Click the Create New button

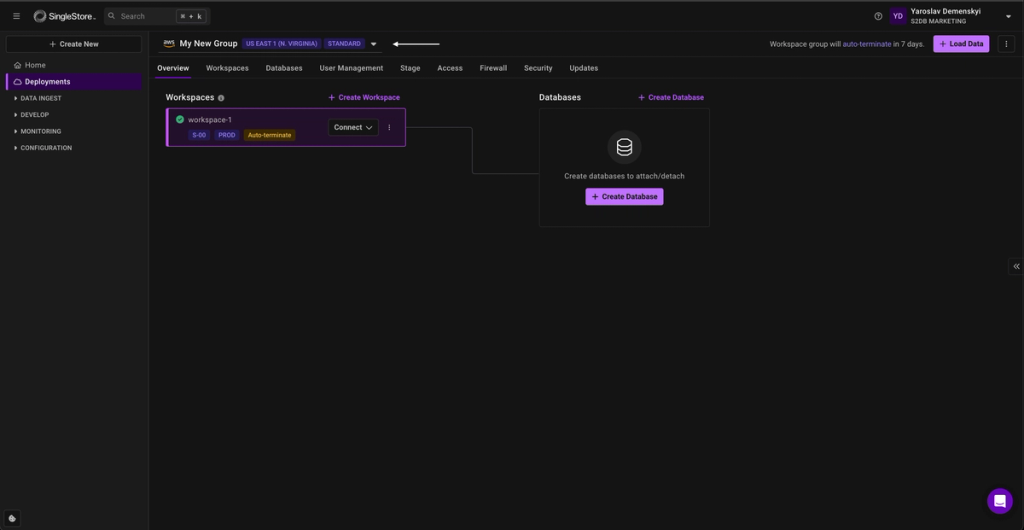pyautogui.click(x=74, y=44)
